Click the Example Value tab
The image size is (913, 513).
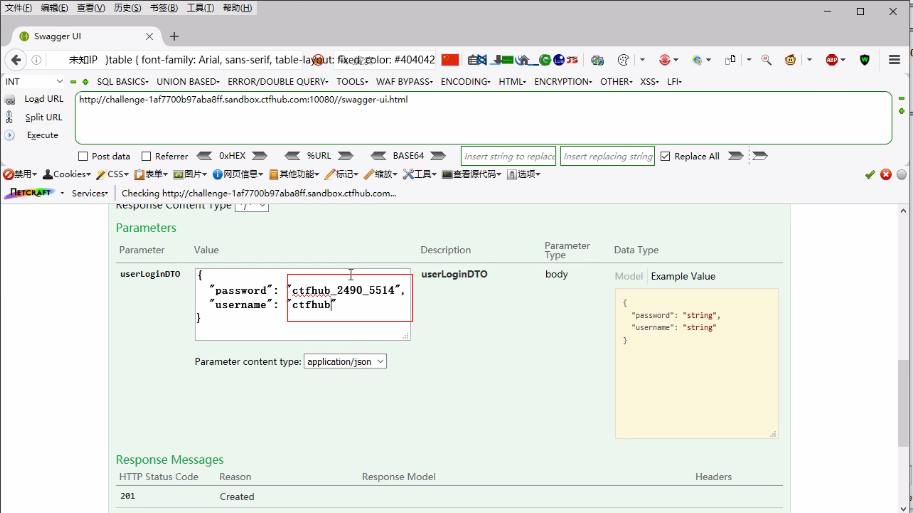[683, 276]
